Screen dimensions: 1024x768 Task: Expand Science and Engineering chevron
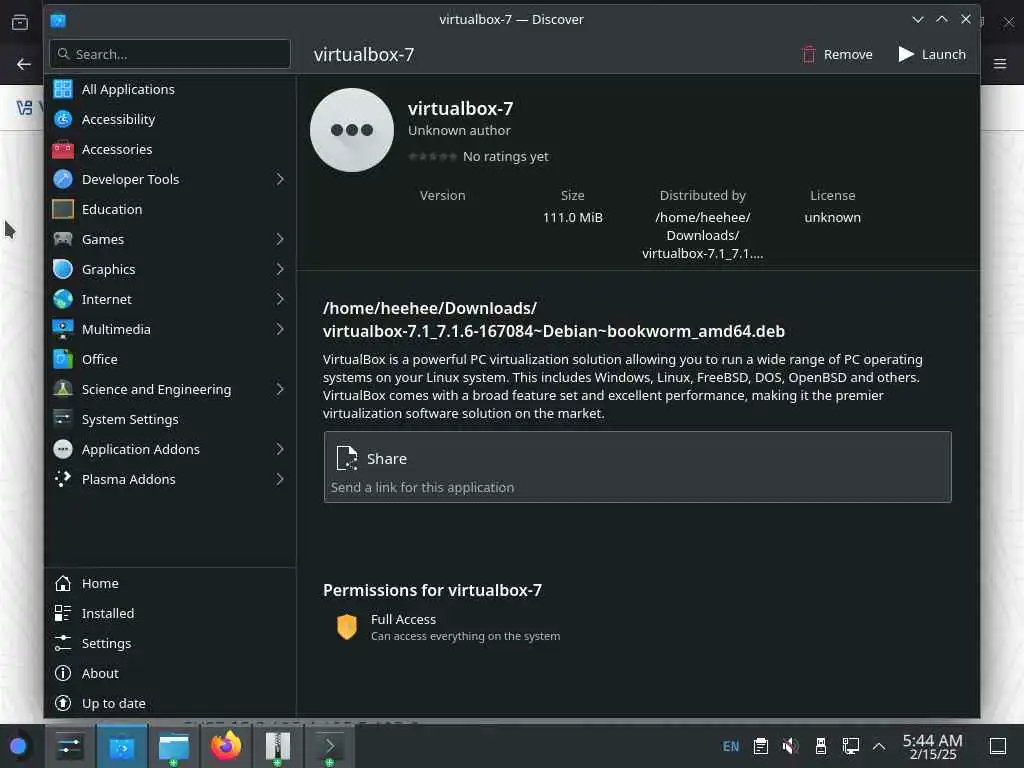[280, 389]
